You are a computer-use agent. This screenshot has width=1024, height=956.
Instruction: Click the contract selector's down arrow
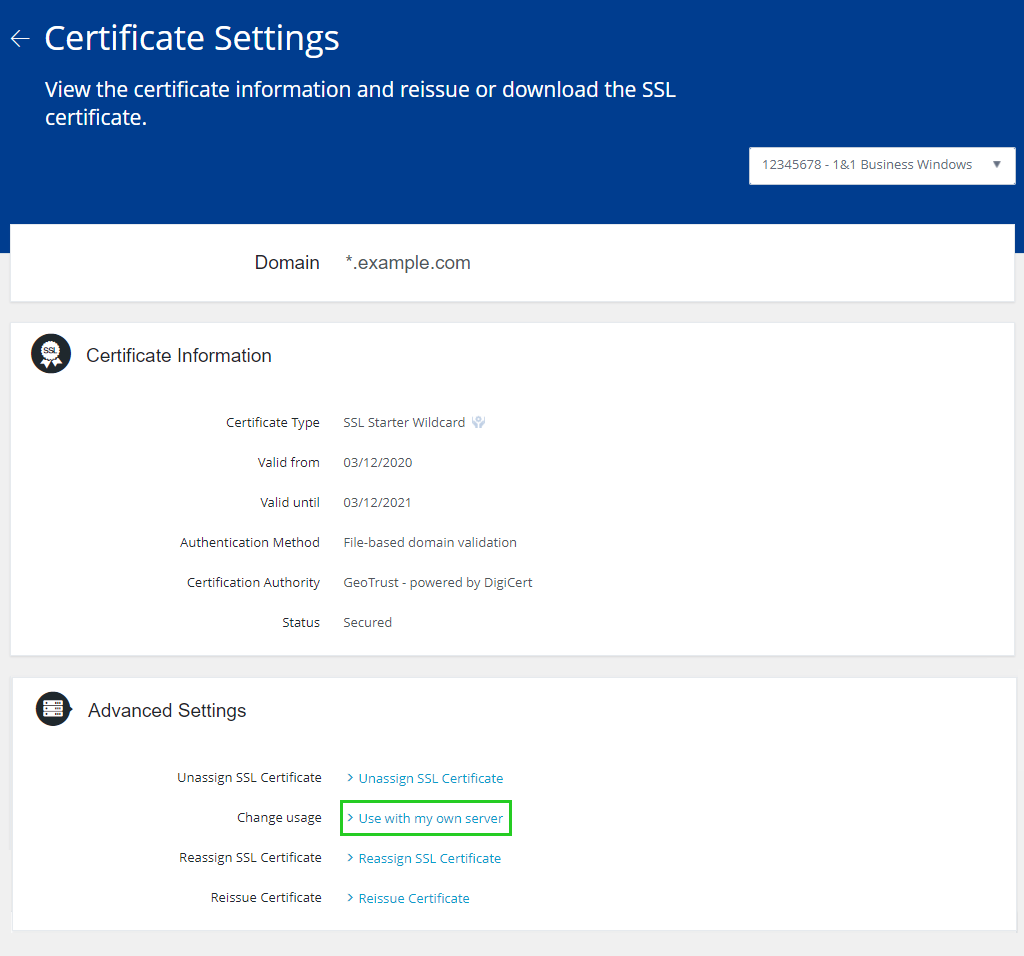point(996,165)
